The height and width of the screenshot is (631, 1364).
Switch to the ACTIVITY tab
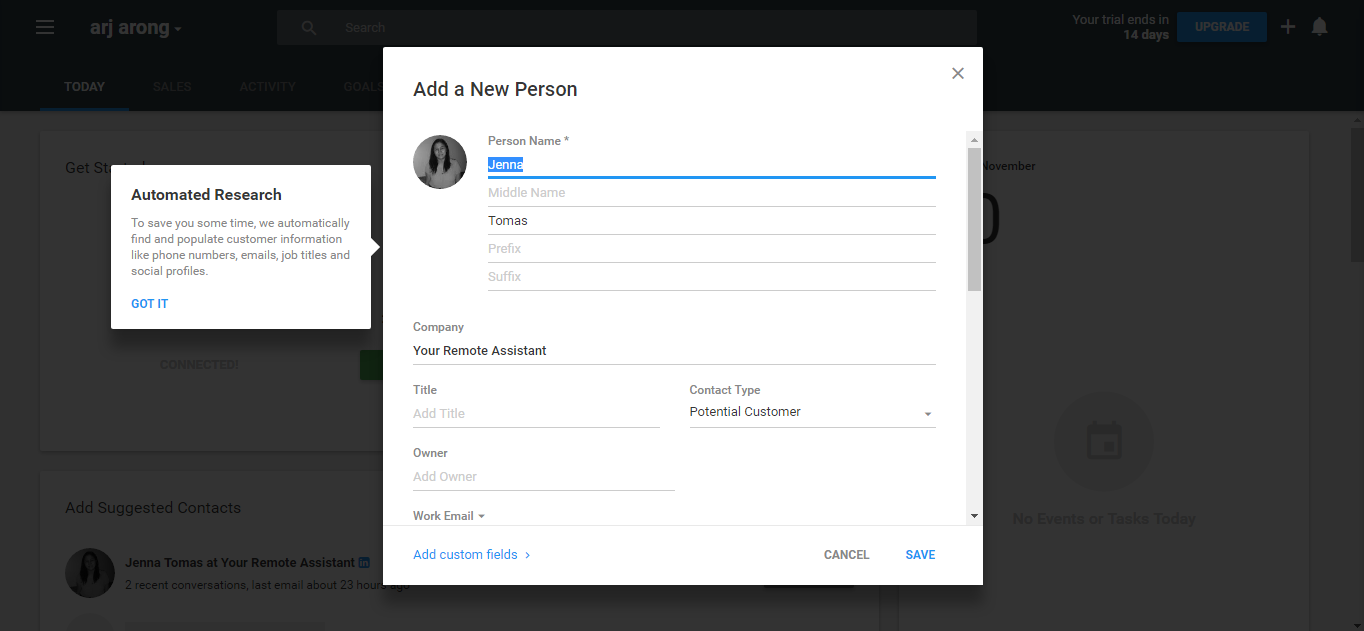click(x=268, y=87)
